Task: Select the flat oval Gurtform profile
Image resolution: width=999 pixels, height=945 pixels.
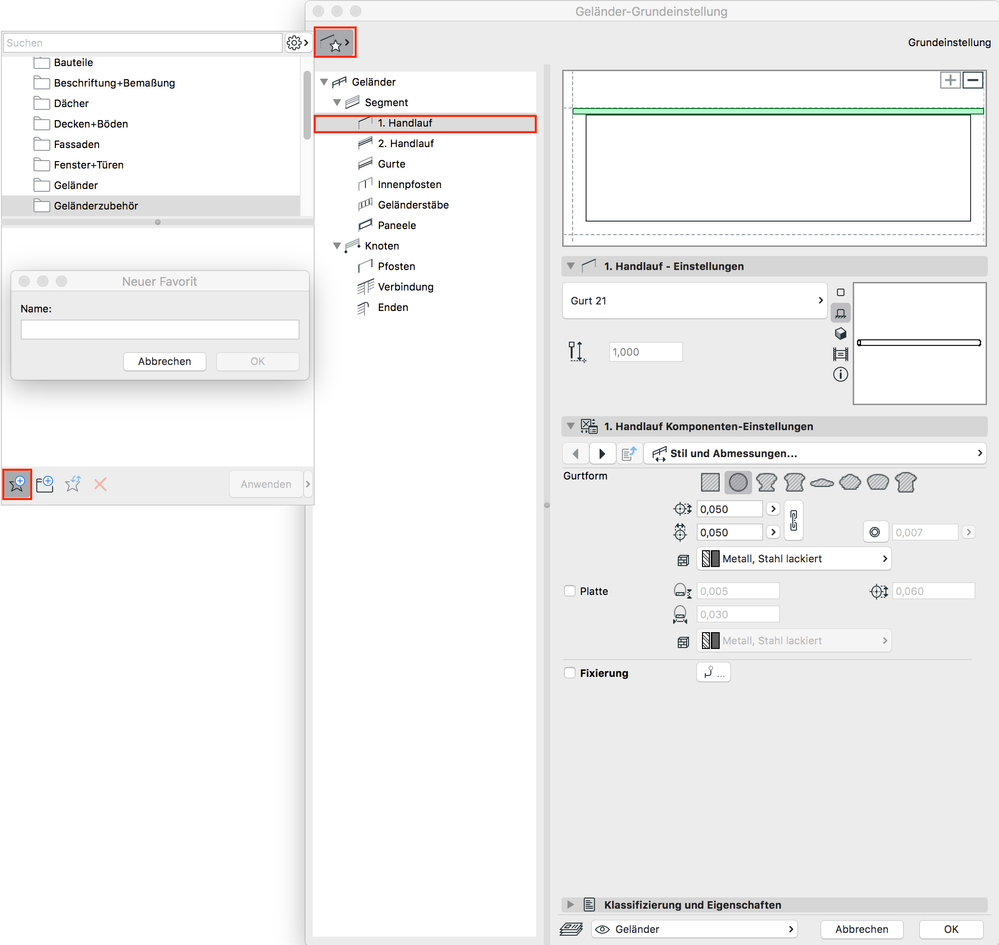Action: [822, 483]
